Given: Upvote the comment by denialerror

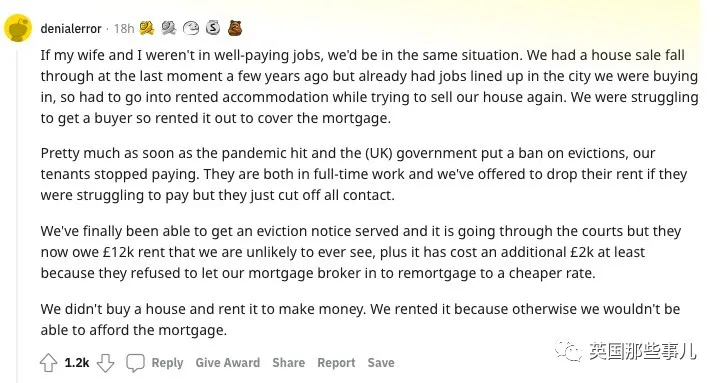Looking at the screenshot, I should click(48, 363).
